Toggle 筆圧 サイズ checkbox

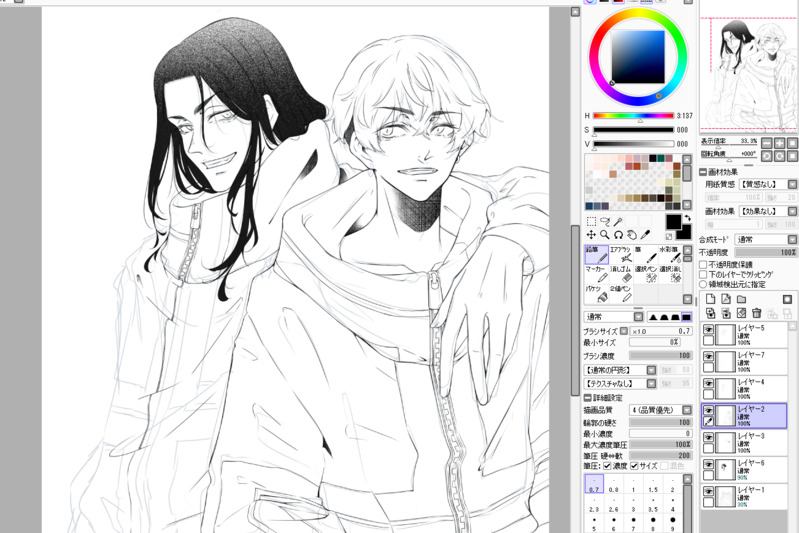(634, 466)
